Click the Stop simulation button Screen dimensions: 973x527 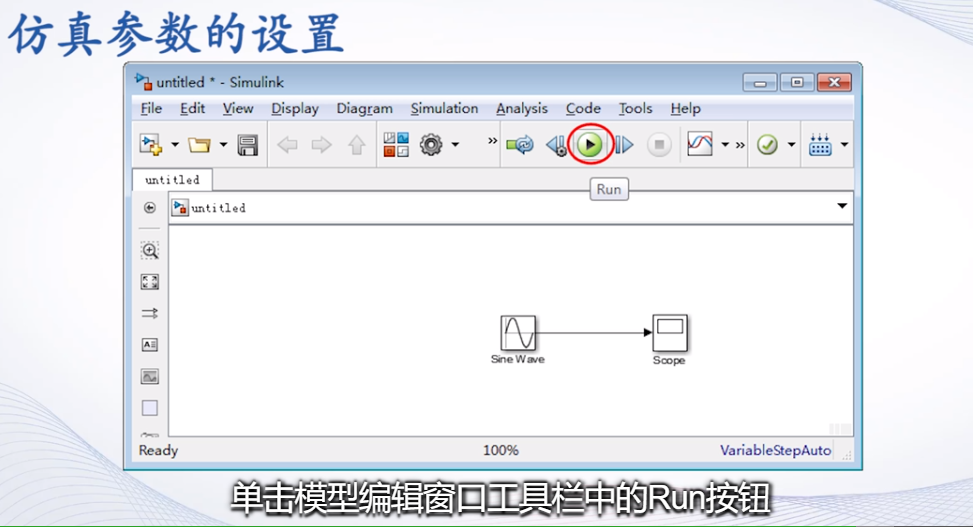(x=659, y=145)
